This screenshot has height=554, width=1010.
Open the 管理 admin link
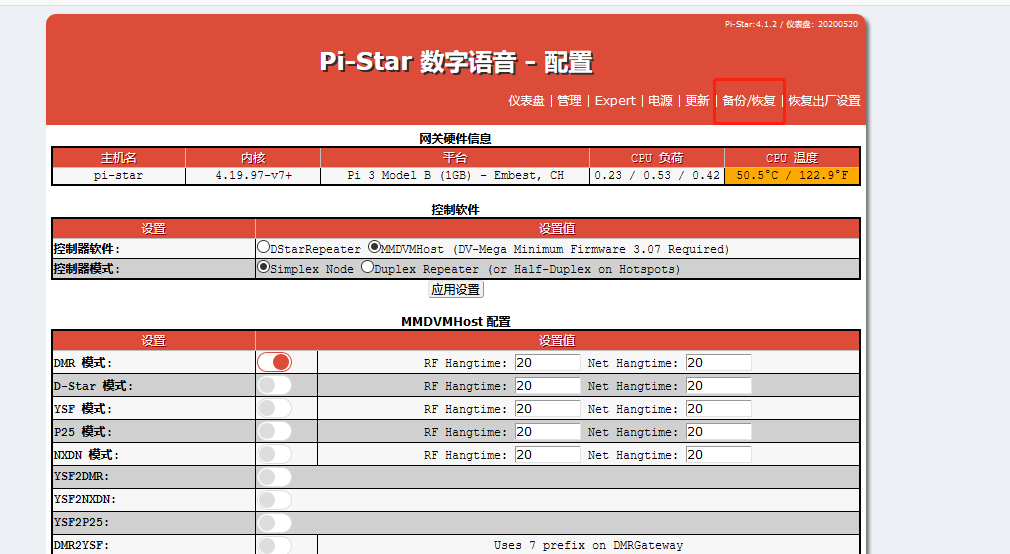coord(569,100)
